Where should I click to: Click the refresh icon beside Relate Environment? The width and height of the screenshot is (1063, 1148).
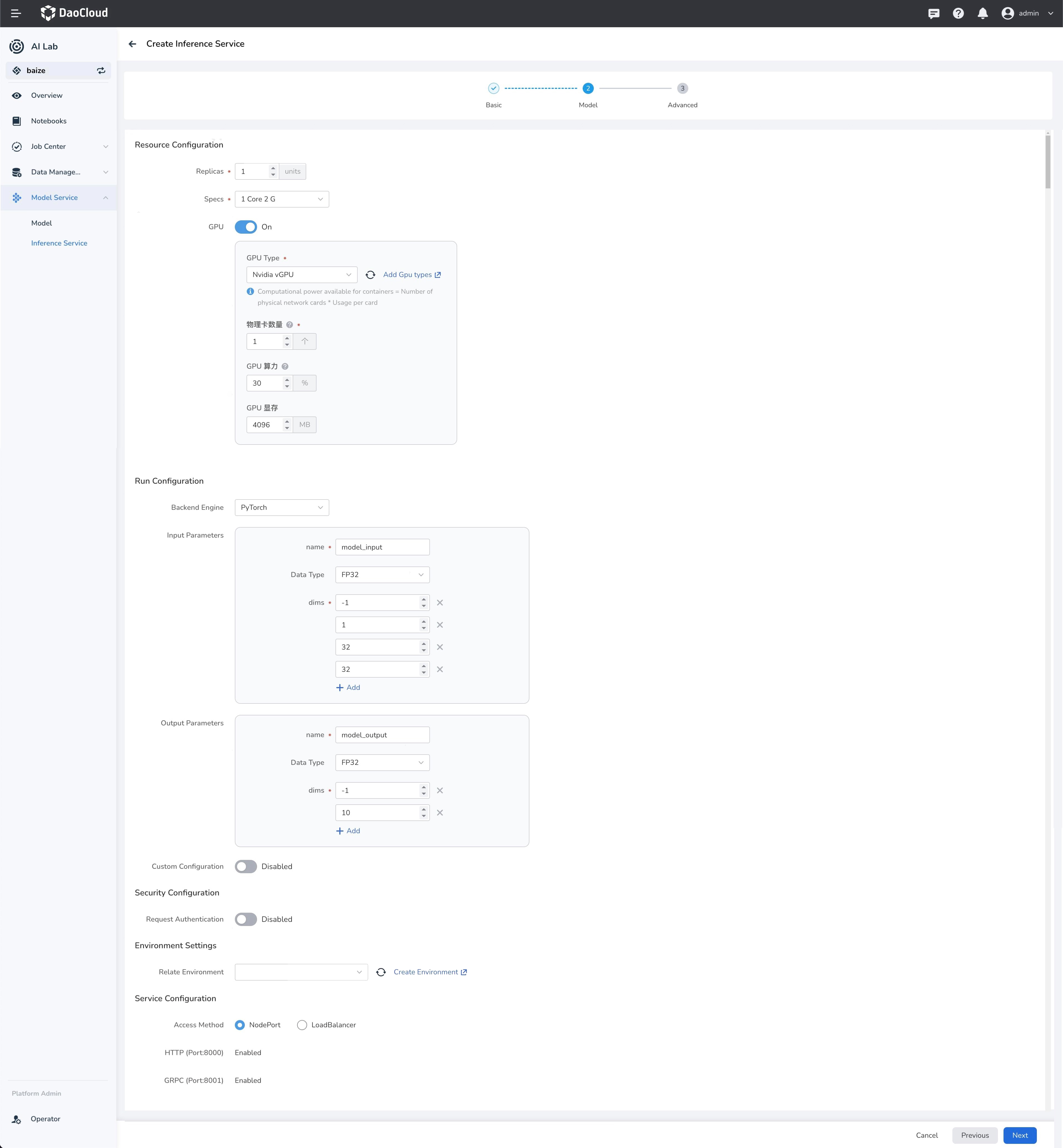(381, 972)
